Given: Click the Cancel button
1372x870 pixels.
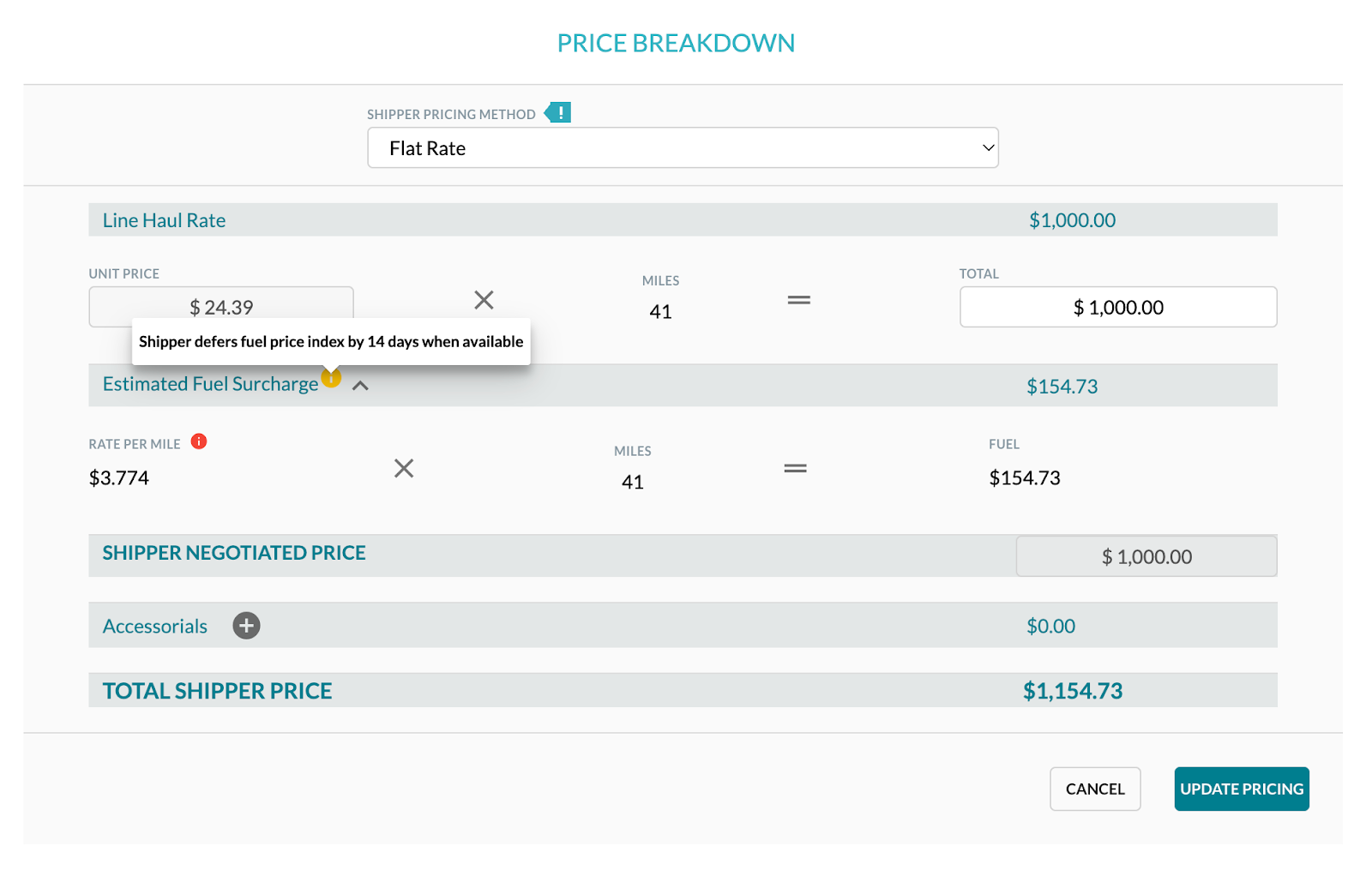Looking at the screenshot, I should coord(1095,789).
